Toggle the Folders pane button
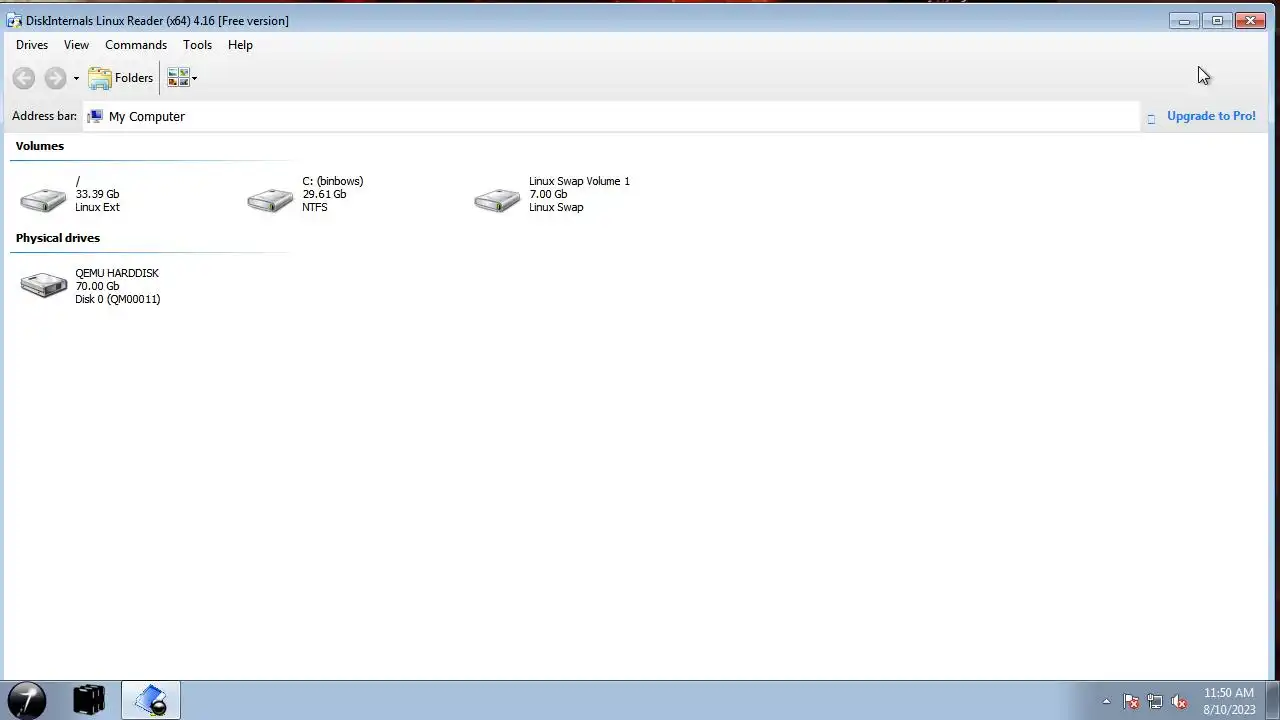1280x720 pixels. [x=121, y=78]
